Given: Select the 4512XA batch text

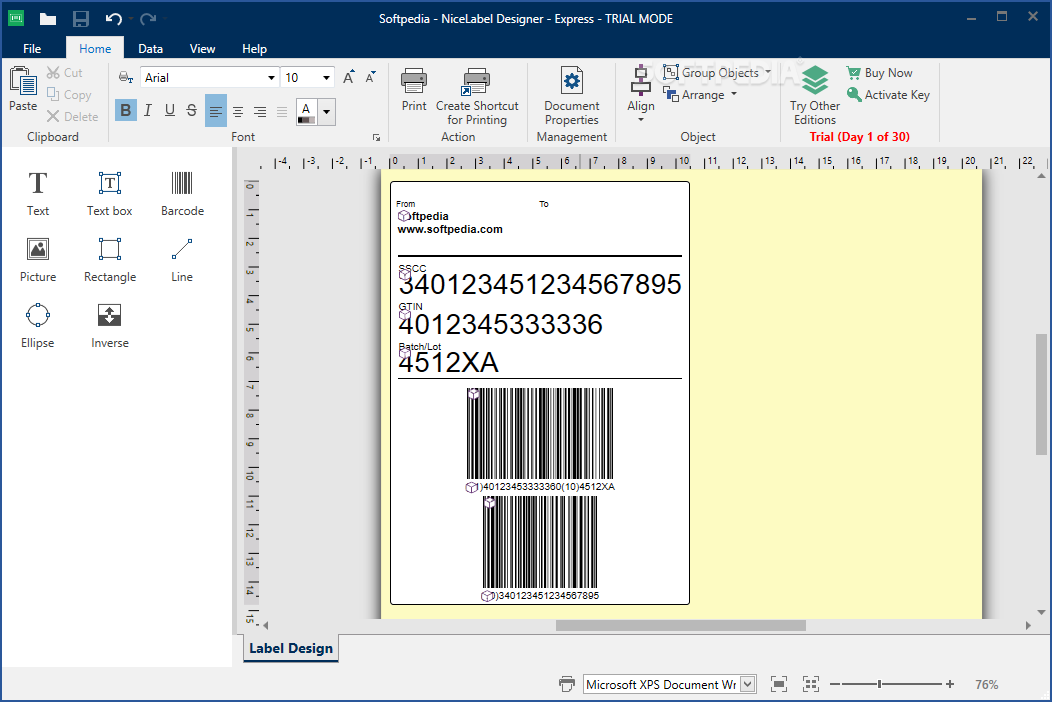Looking at the screenshot, I should click(448, 363).
